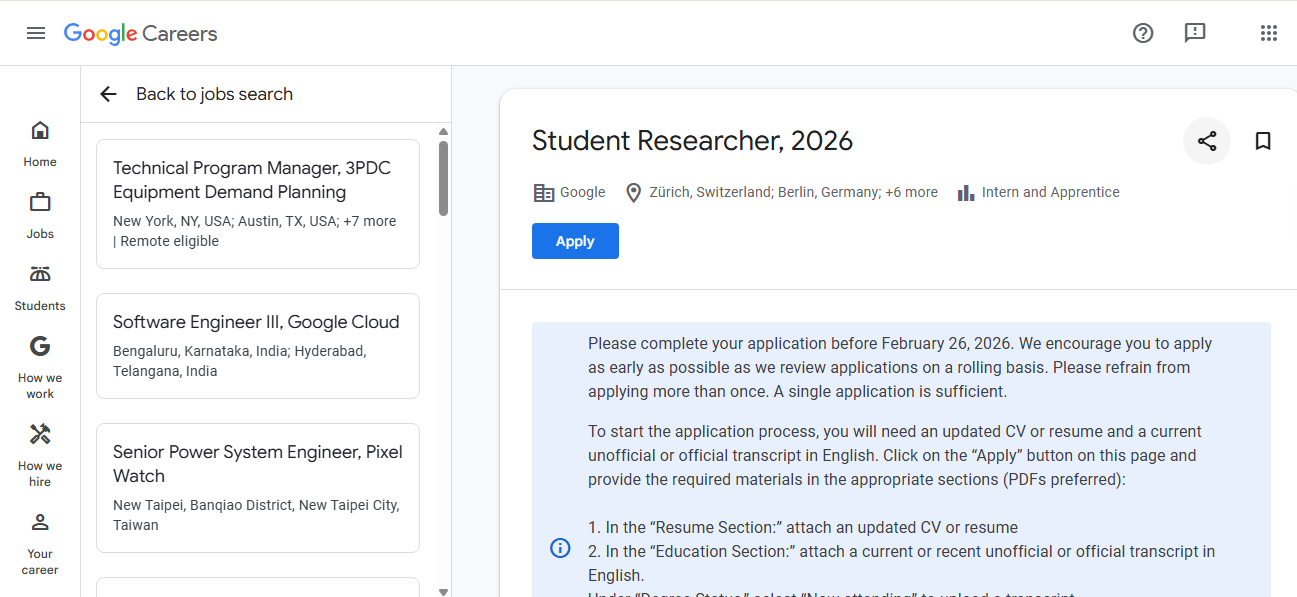Image resolution: width=1297 pixels, height=597 pixels.
Task: Click the Google Careers logo
Action: click(140, 33)
